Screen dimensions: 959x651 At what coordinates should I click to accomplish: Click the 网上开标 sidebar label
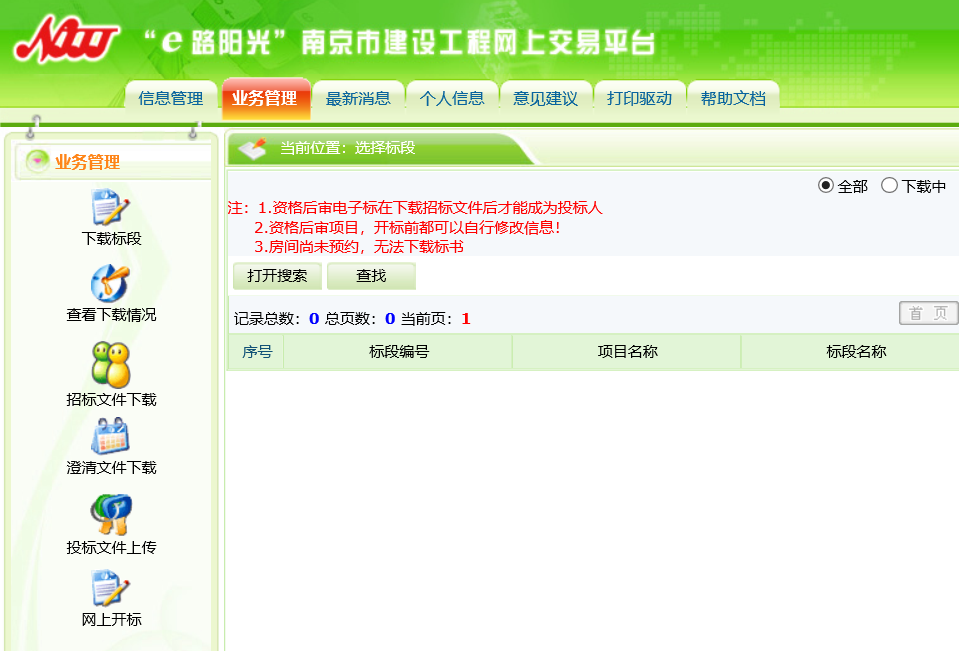point(111,620)
